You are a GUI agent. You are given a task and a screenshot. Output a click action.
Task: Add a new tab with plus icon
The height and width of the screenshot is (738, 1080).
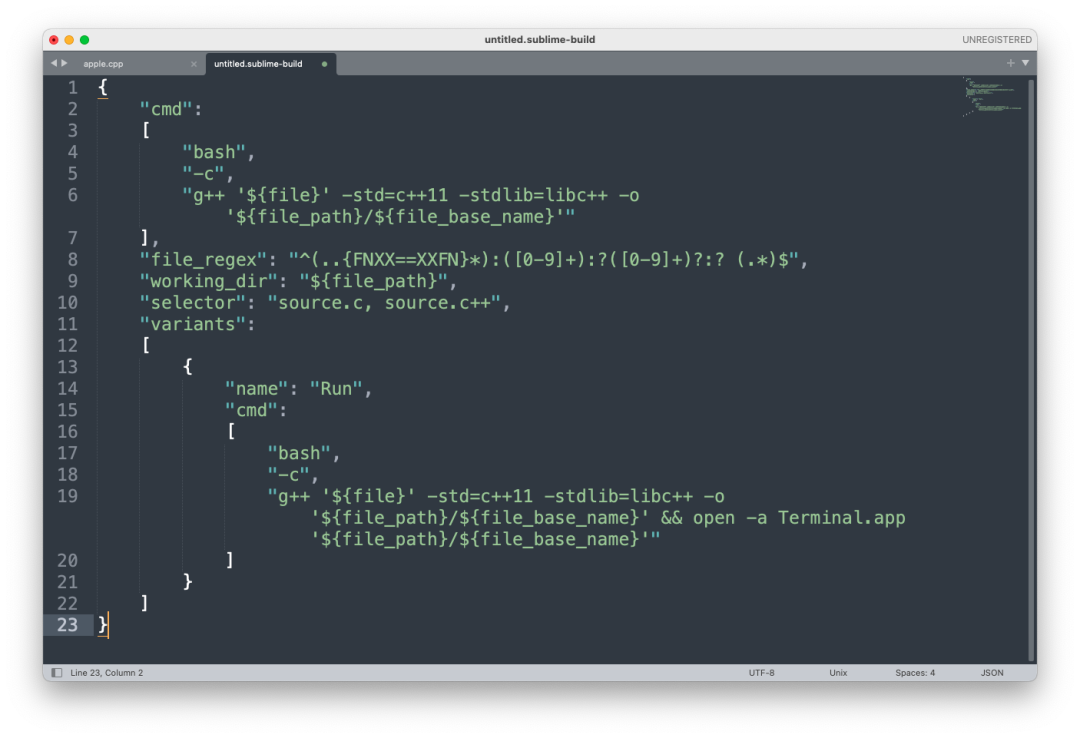(1010, 63)
